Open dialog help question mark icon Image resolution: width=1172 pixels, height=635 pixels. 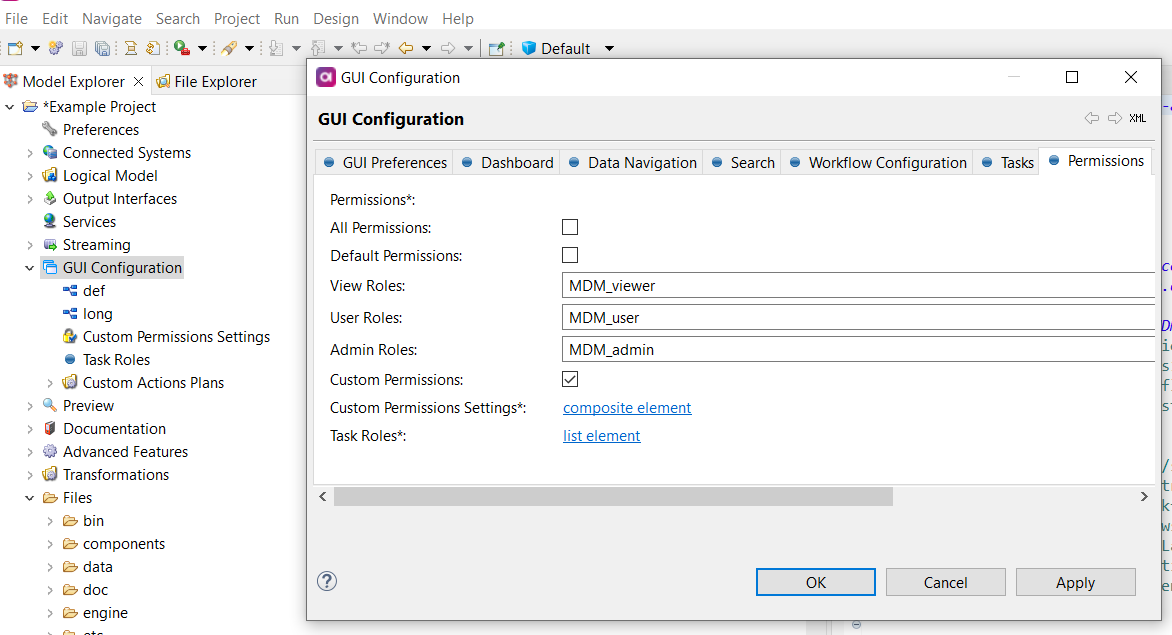pos(327,582)
